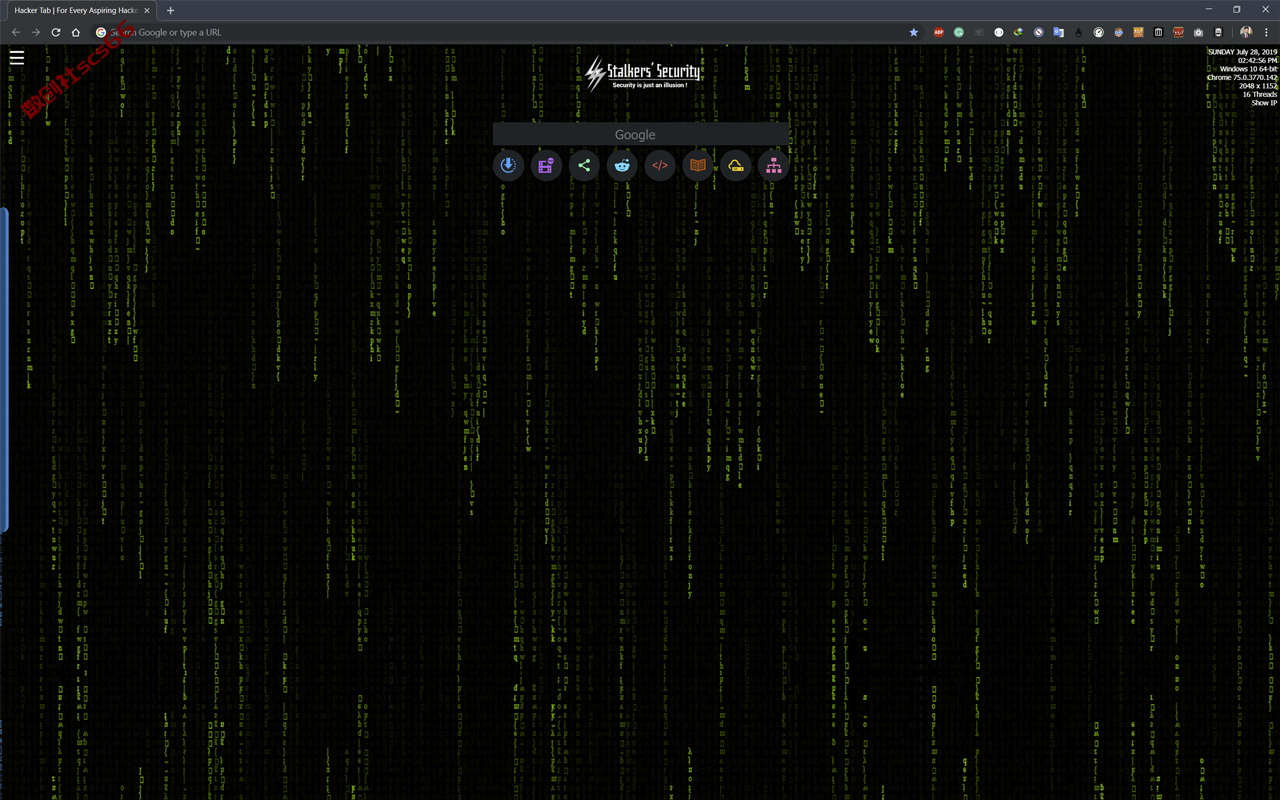Click the '16 Threads' info text
Viewport: 1280px width, 800px height.
click(x=1260, y=94)
